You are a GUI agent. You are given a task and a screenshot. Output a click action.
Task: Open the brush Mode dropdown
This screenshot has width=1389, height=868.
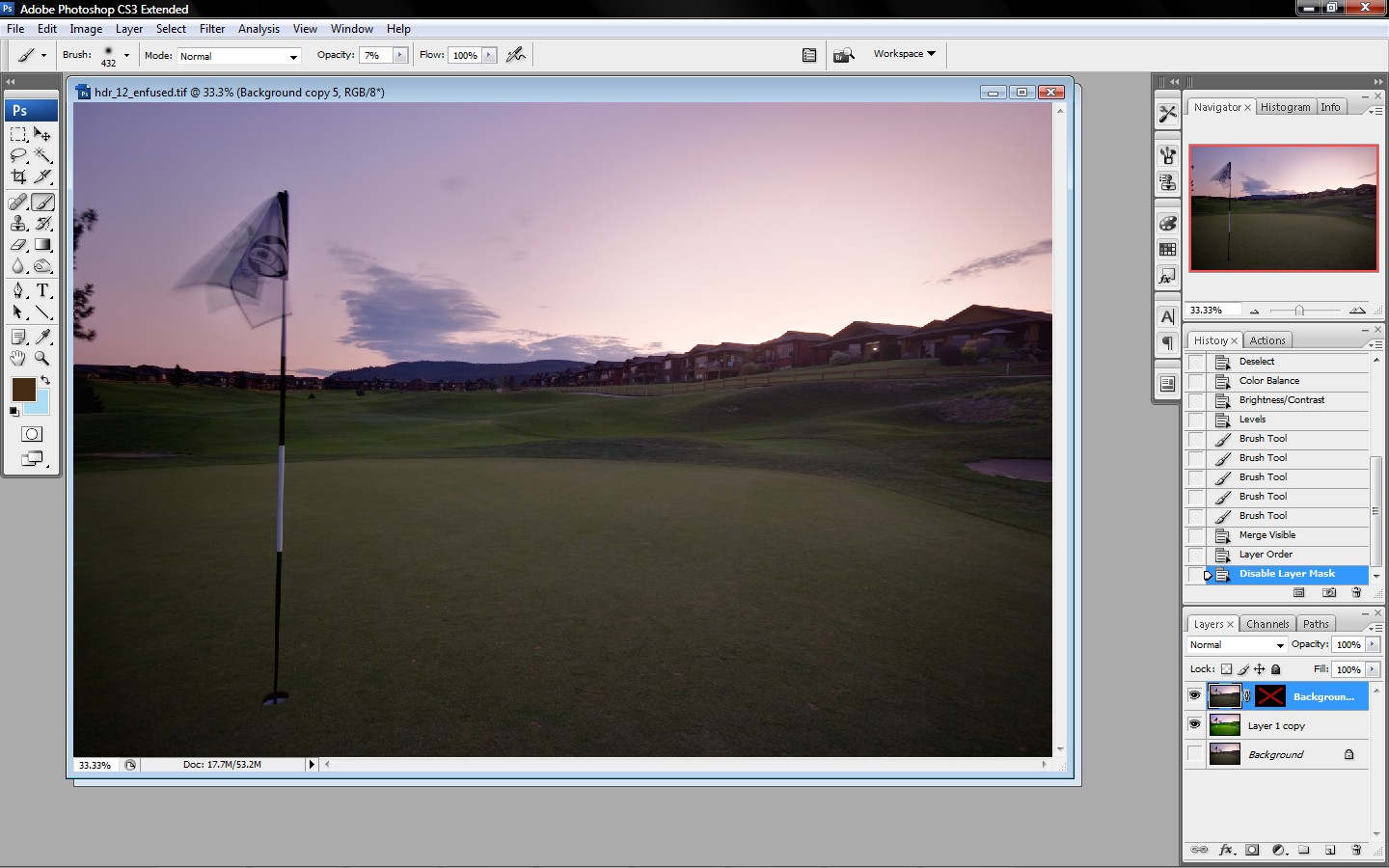(x=239, y=56)
